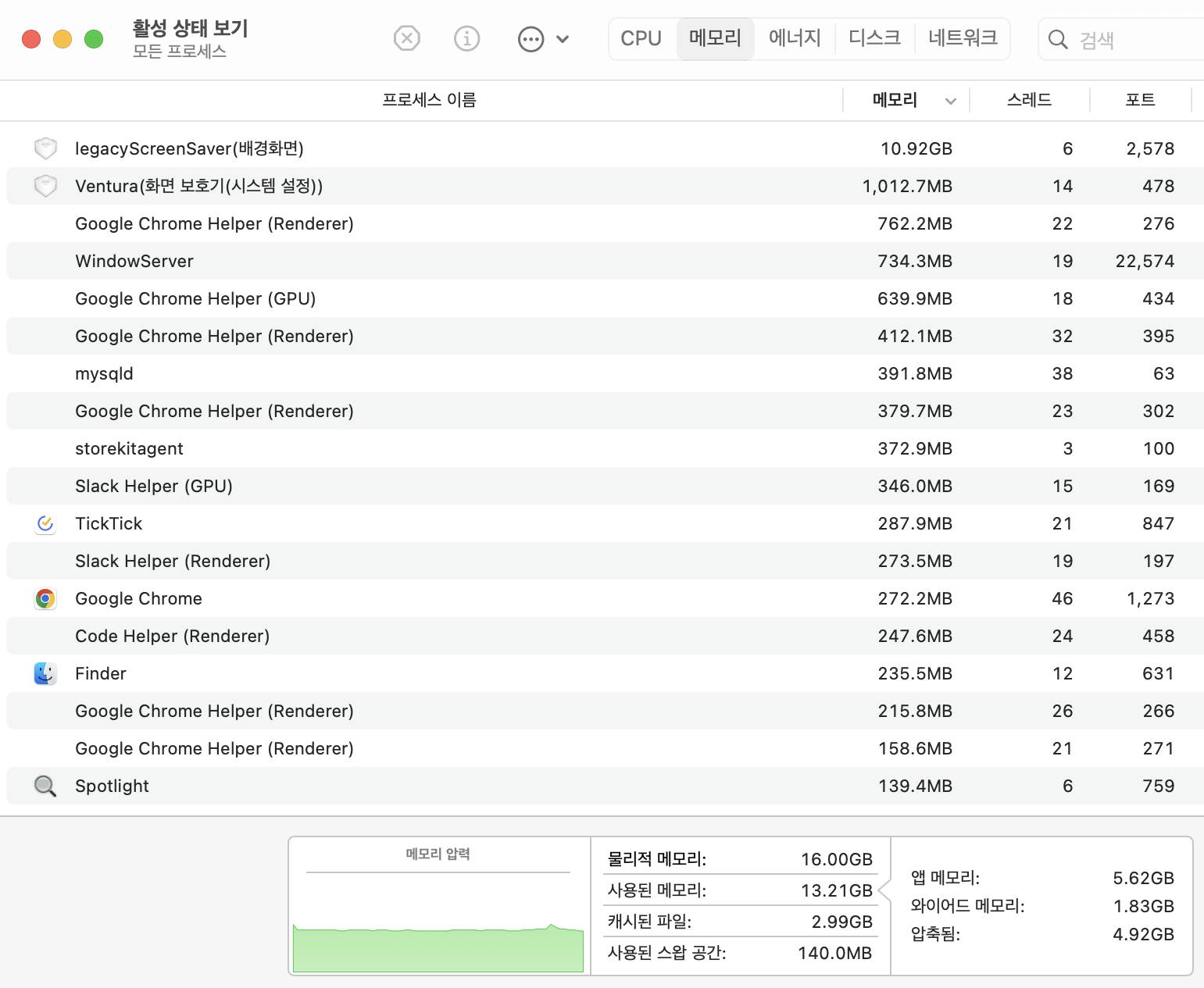Select the 디스크 tab
The width and height of the screenshot is (1204, 988).
(x=874, y=38)
